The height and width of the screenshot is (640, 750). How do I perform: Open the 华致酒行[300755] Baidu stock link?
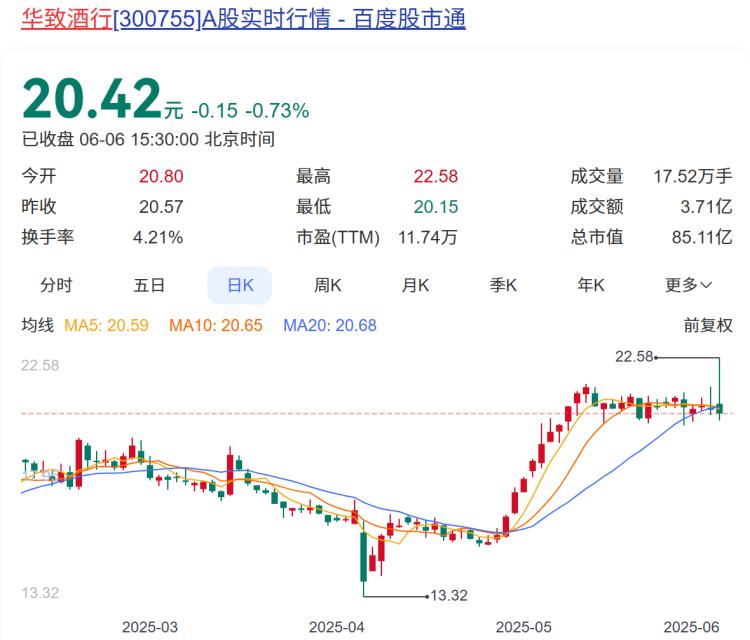click(x=243, y=19)
